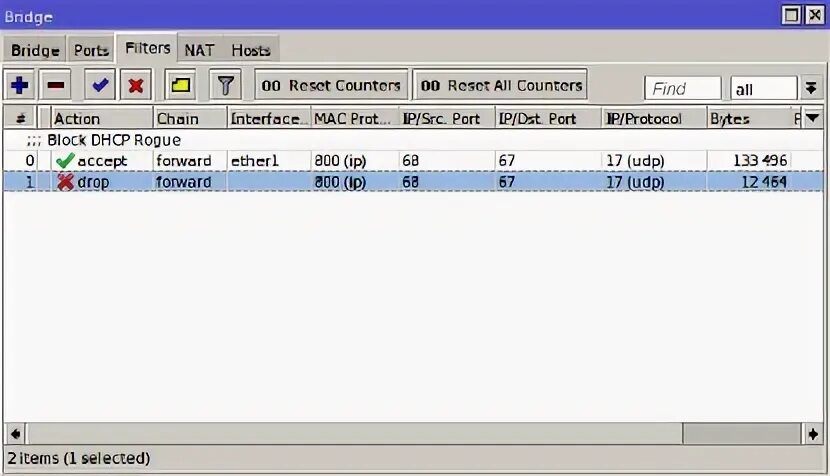Open the Filters tab
This screenshot has height=476, width=830.
[147, 48]
